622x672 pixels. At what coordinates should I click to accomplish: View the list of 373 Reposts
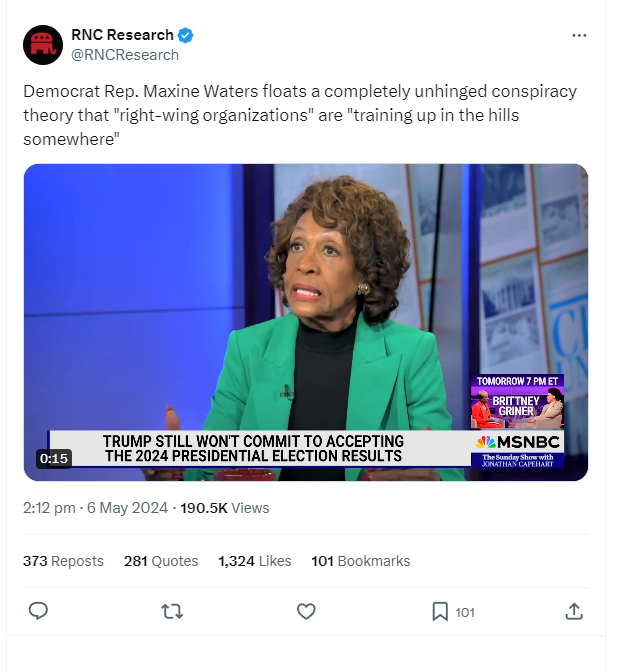tap(63, 561)
